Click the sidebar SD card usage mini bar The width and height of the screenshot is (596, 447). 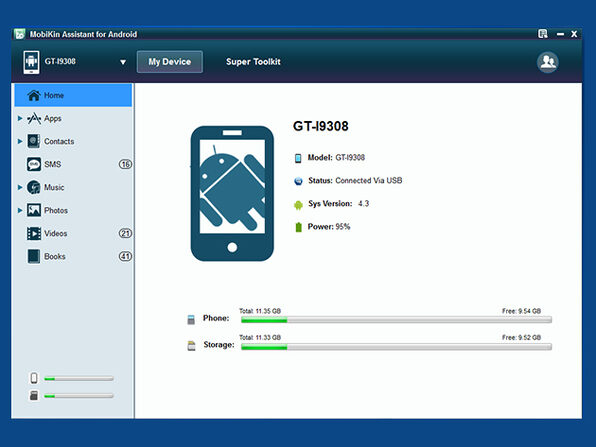point(79,396)
